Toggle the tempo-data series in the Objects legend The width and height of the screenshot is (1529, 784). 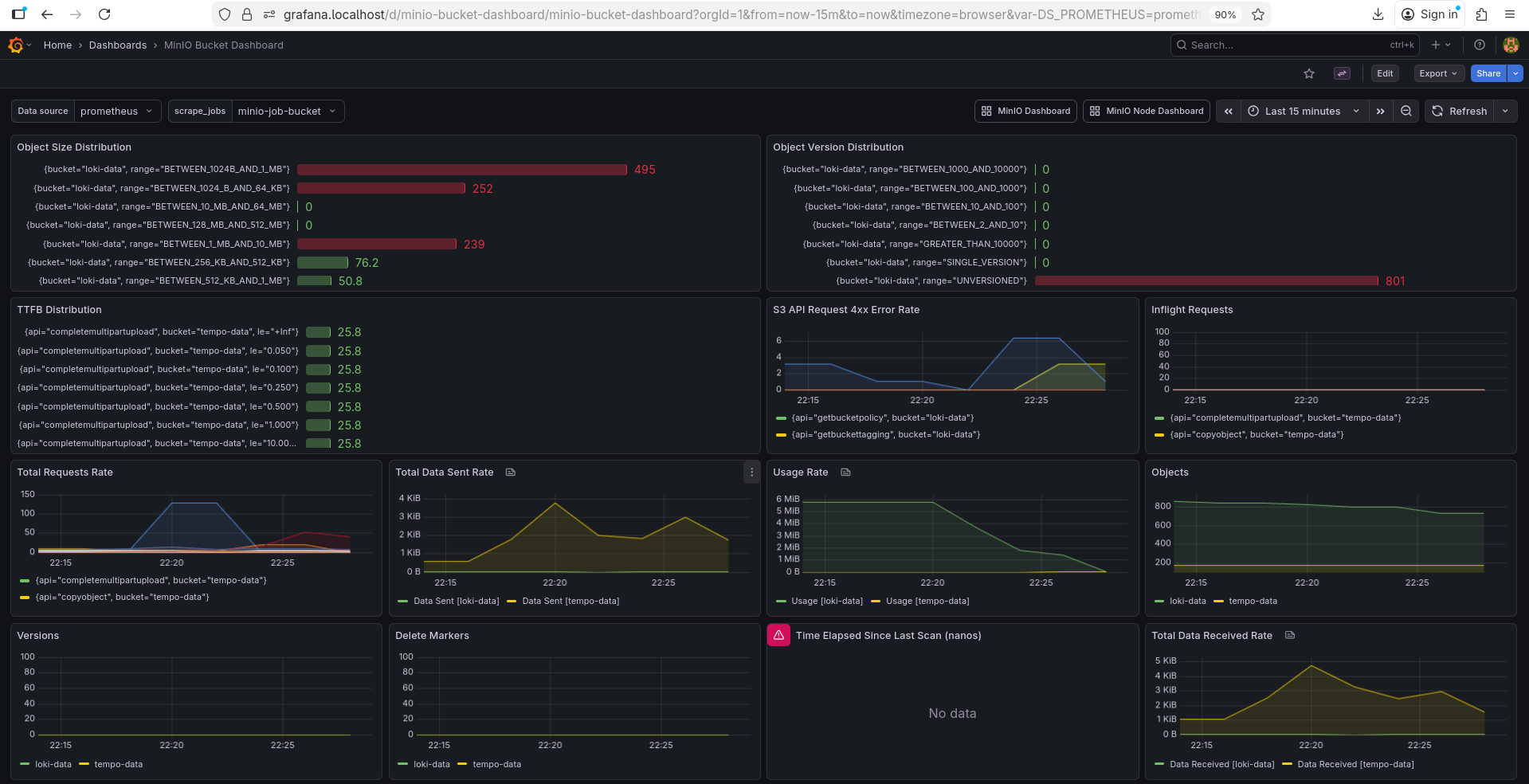point(1253,602)
